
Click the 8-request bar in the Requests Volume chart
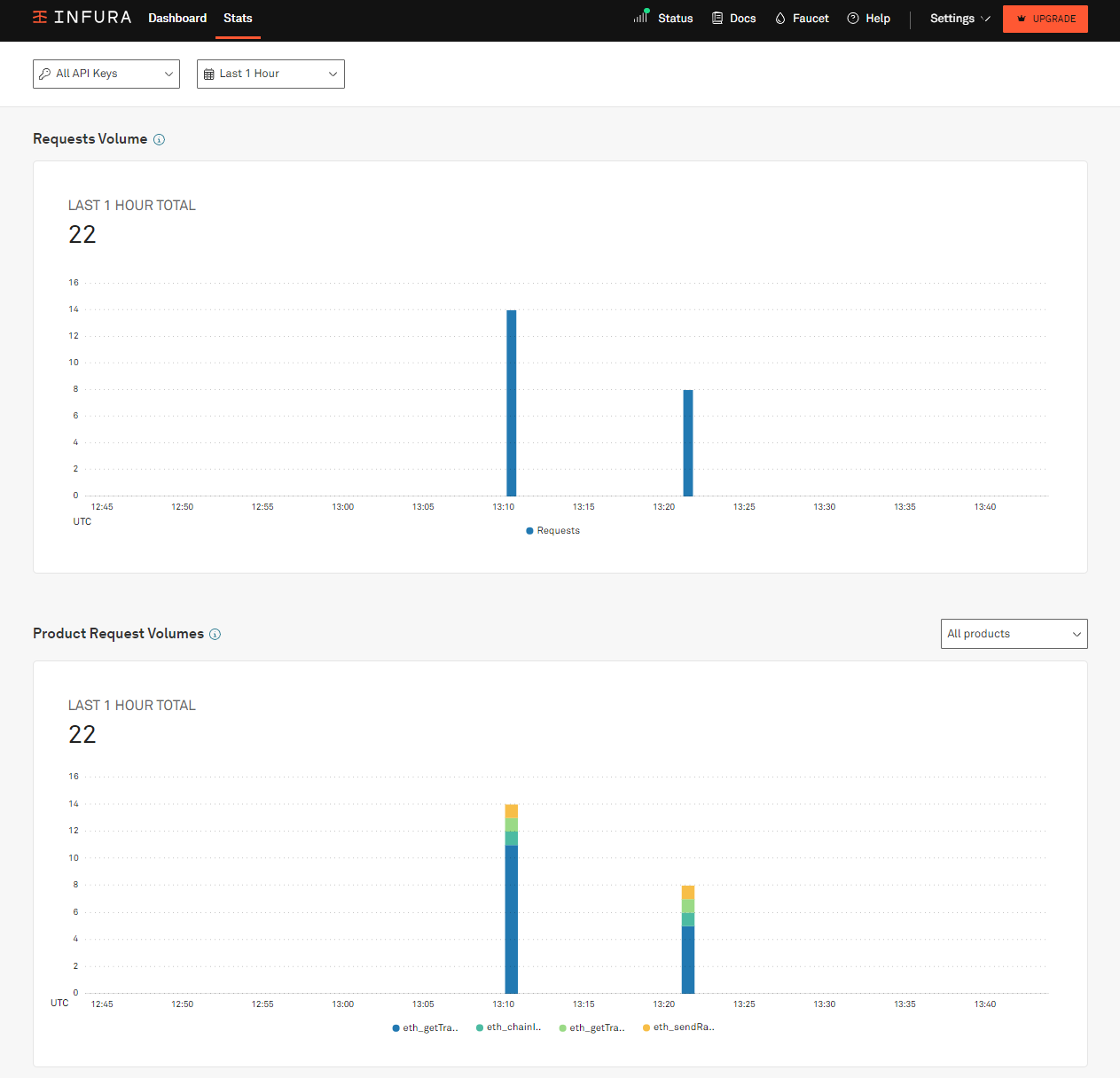pyautogui.click(x=688, y=443)
